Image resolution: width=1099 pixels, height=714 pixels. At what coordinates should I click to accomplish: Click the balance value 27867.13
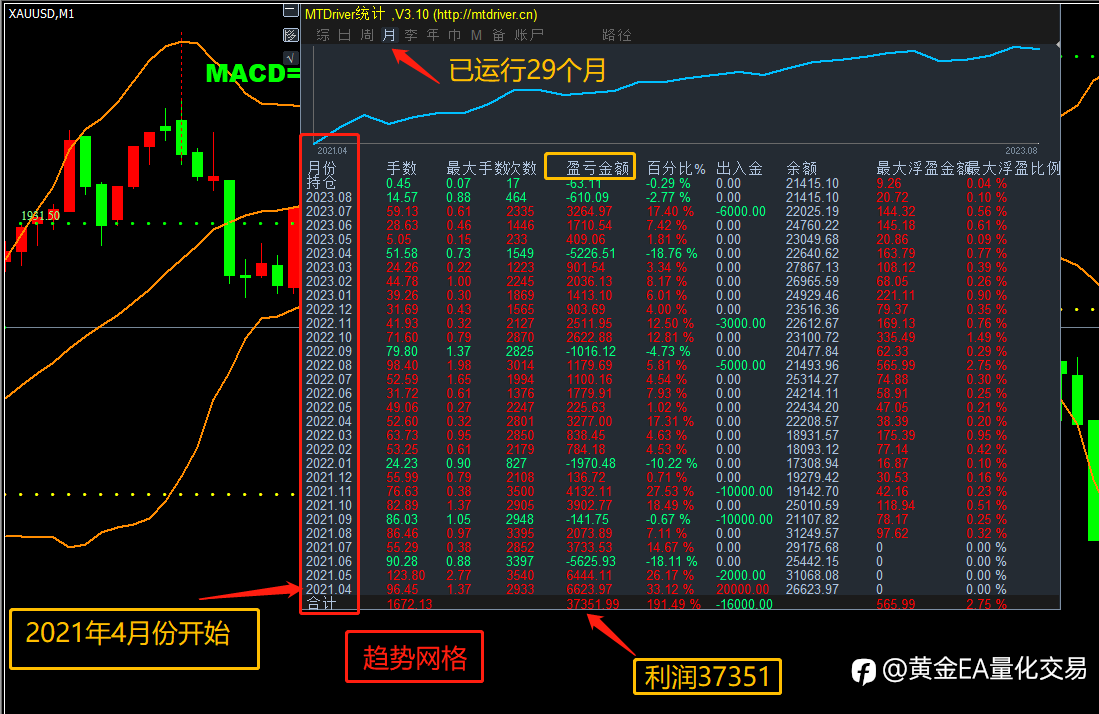tap(812, 268)
